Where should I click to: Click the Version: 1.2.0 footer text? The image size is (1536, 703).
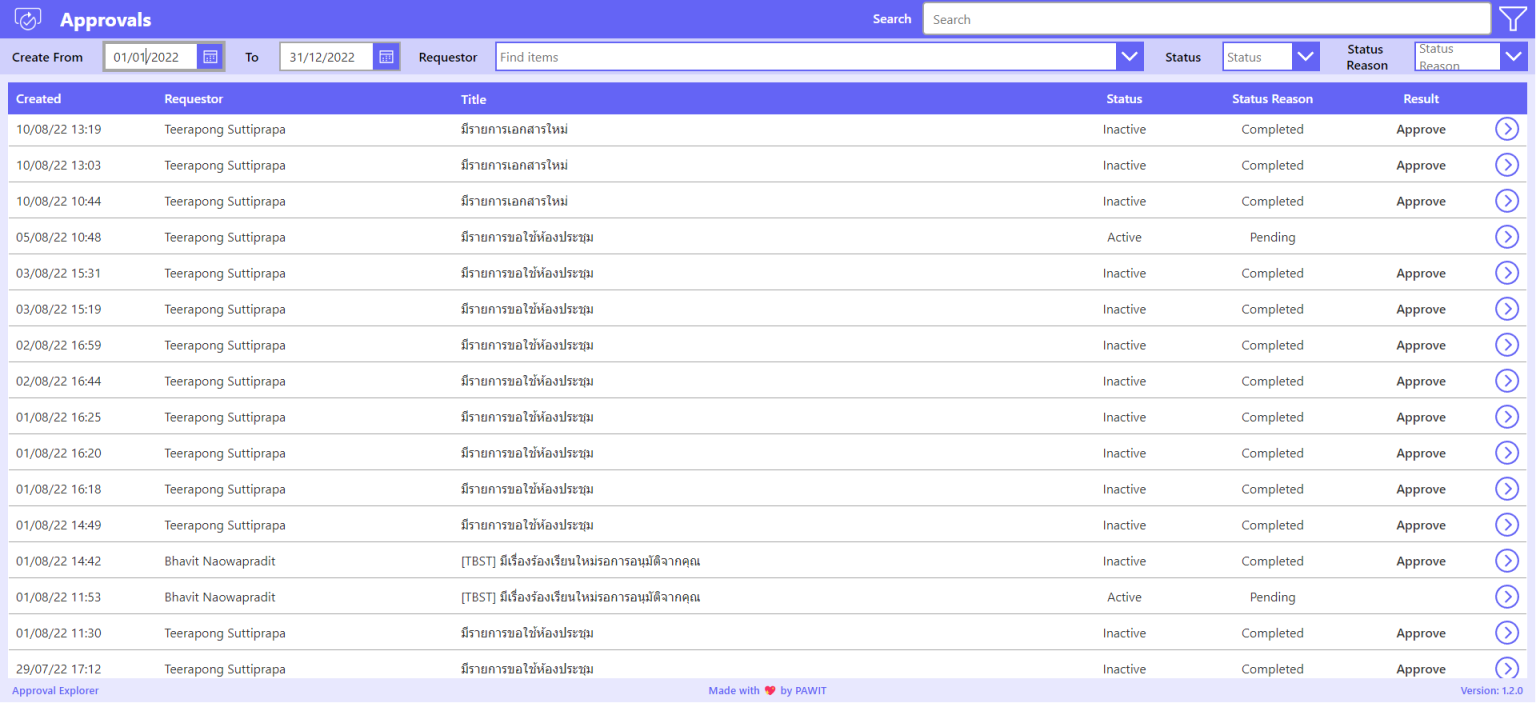1493,691
